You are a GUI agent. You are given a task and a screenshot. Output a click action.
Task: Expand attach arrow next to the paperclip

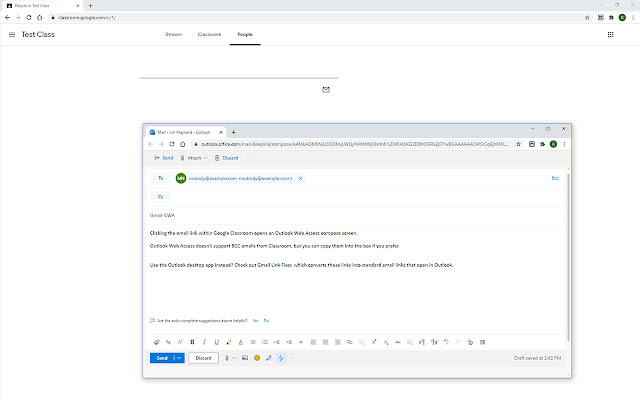[x=234, y=358]
